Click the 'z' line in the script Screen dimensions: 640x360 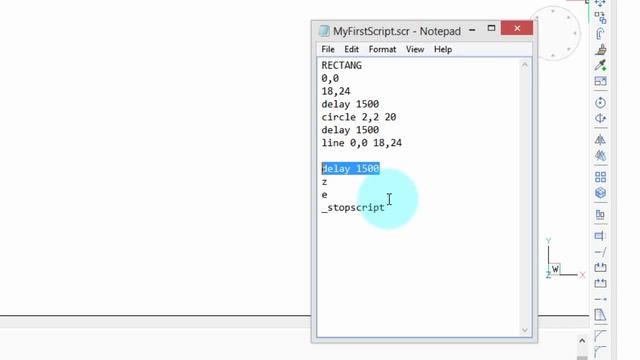tap(324, 182)
